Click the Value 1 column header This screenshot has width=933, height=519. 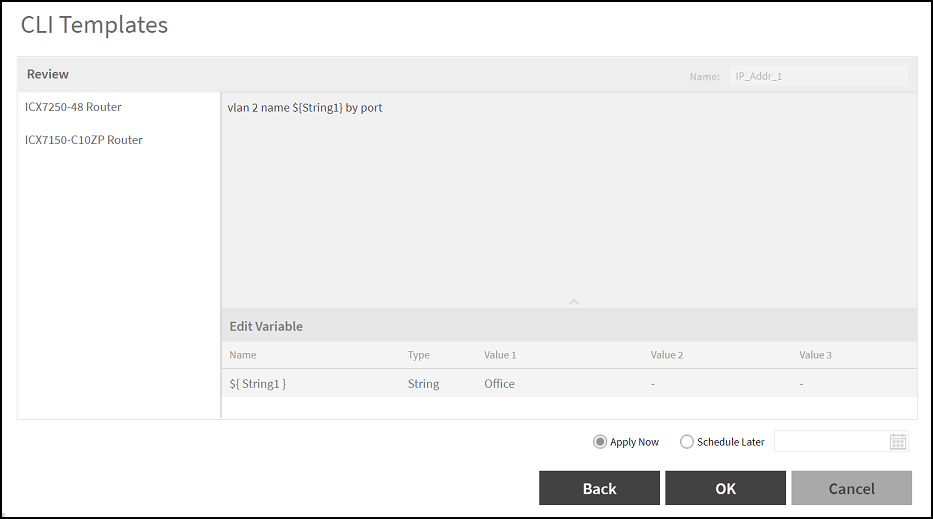500,355
